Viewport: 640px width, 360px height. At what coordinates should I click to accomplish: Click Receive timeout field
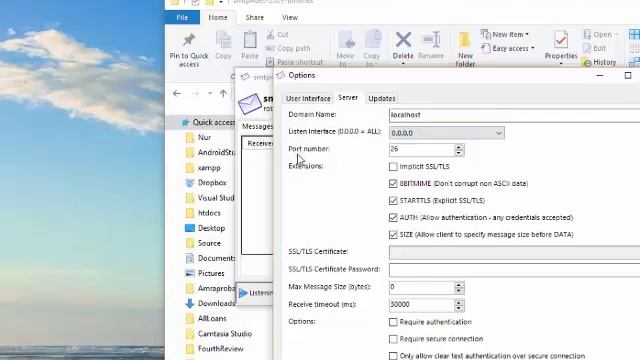(422, 305)
